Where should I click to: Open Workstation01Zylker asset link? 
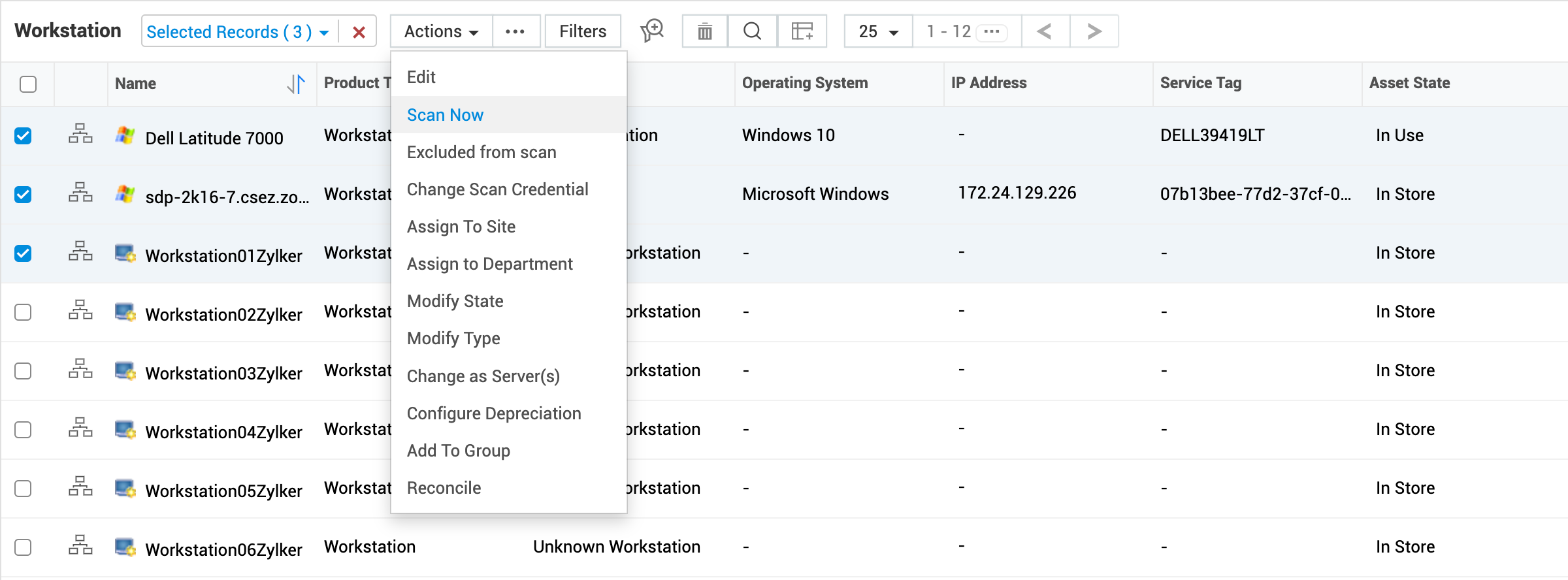(223, 255)
